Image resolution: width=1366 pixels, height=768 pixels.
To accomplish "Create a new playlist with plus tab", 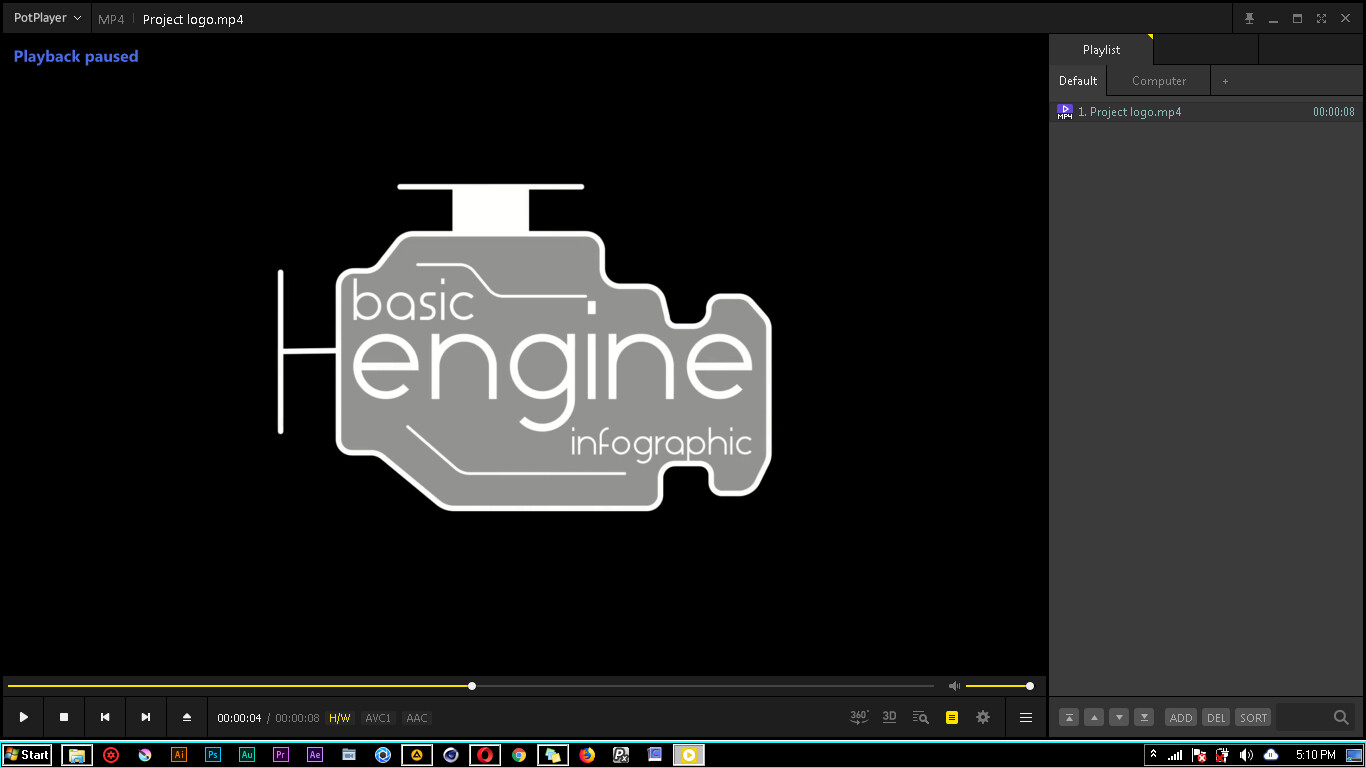I will [1225, 80].
